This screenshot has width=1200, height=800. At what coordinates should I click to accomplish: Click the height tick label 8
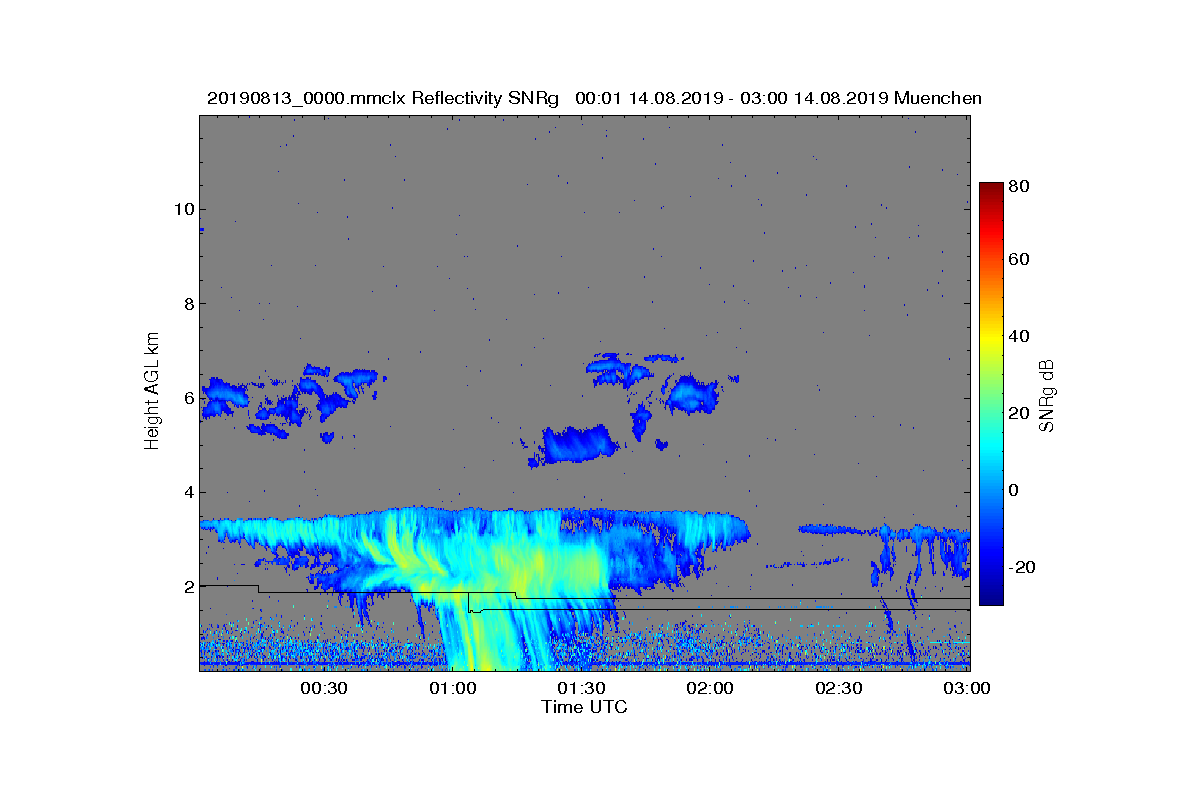tap(187, 303)
